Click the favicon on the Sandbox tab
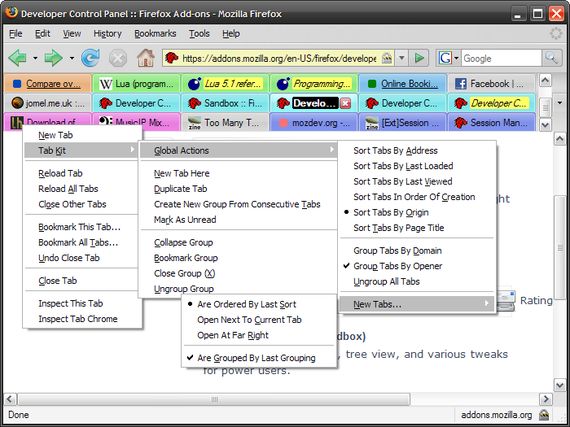 point(194,104)
